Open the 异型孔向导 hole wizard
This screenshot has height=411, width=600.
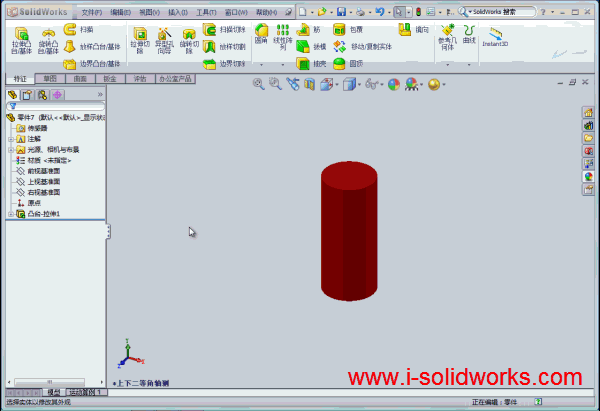tap(165, 40)
